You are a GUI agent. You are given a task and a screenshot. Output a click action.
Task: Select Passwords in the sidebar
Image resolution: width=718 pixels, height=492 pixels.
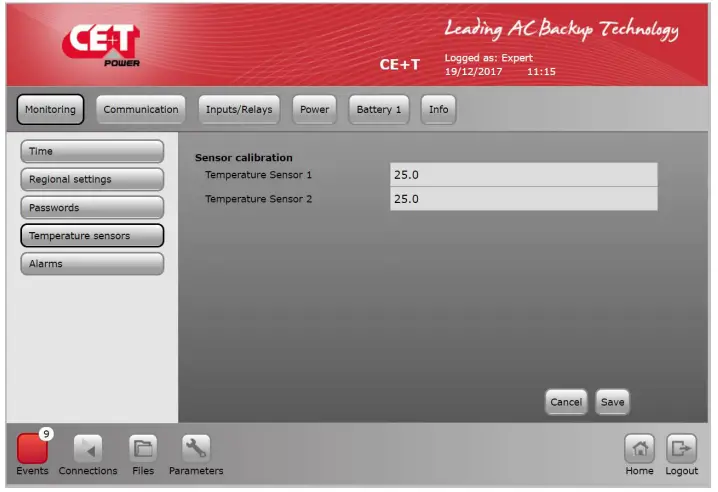pyautogui.click(x=92, y=208)
